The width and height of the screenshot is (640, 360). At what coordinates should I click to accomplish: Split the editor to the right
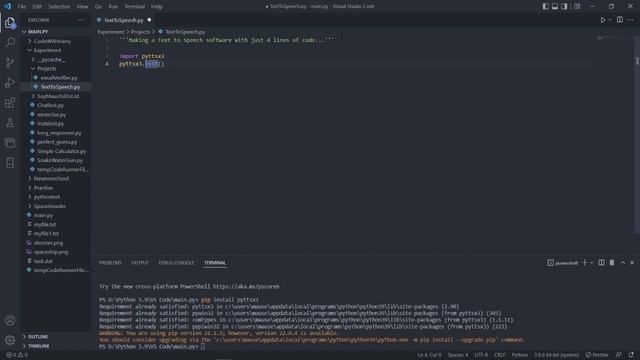tap(620, 20)
